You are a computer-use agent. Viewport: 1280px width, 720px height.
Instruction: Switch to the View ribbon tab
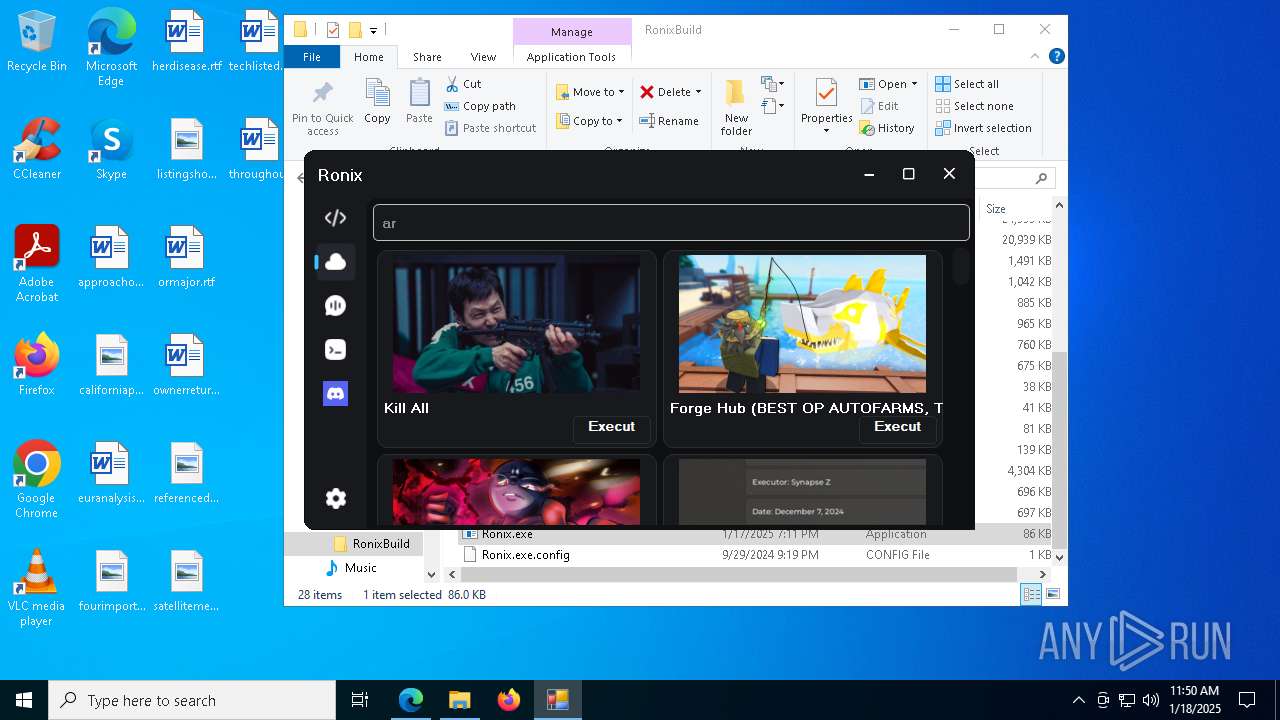(x=483, y=57)
